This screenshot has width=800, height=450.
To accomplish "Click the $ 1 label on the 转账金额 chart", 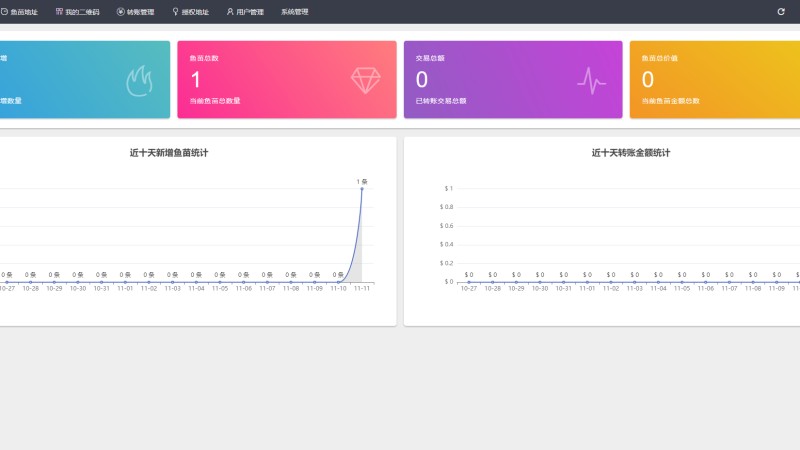I will click(448, 188).
